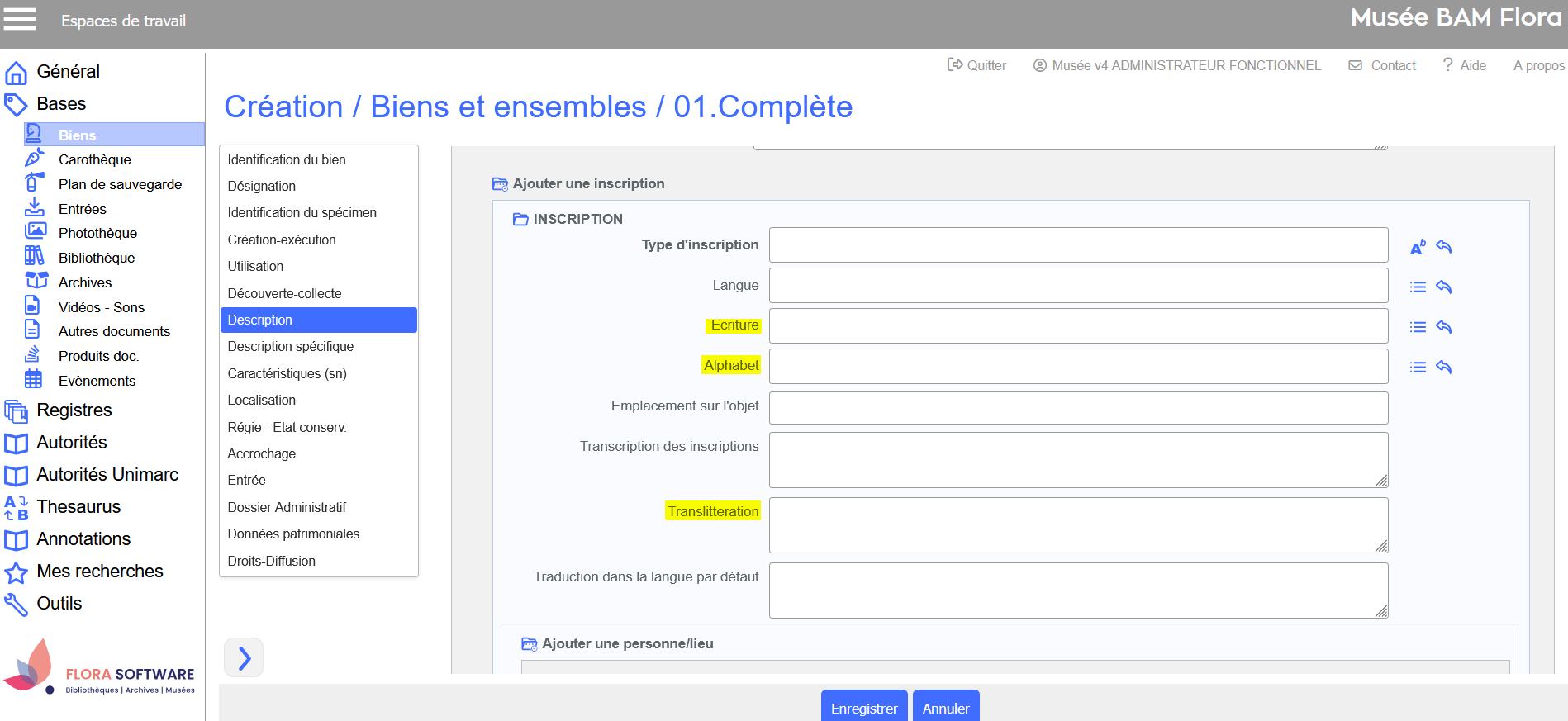
Task: Click the right chevron navigation button
Action: (244, 657)
